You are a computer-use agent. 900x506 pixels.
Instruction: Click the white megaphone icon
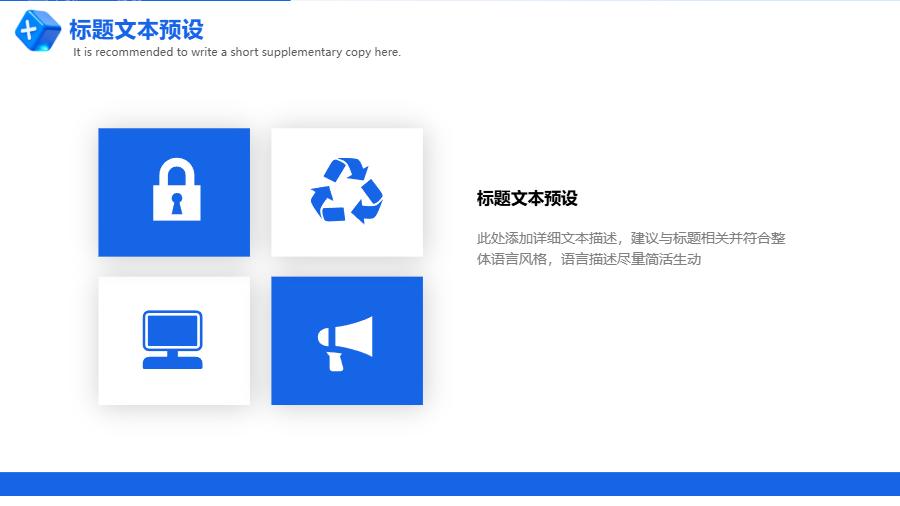click(345, 342)
